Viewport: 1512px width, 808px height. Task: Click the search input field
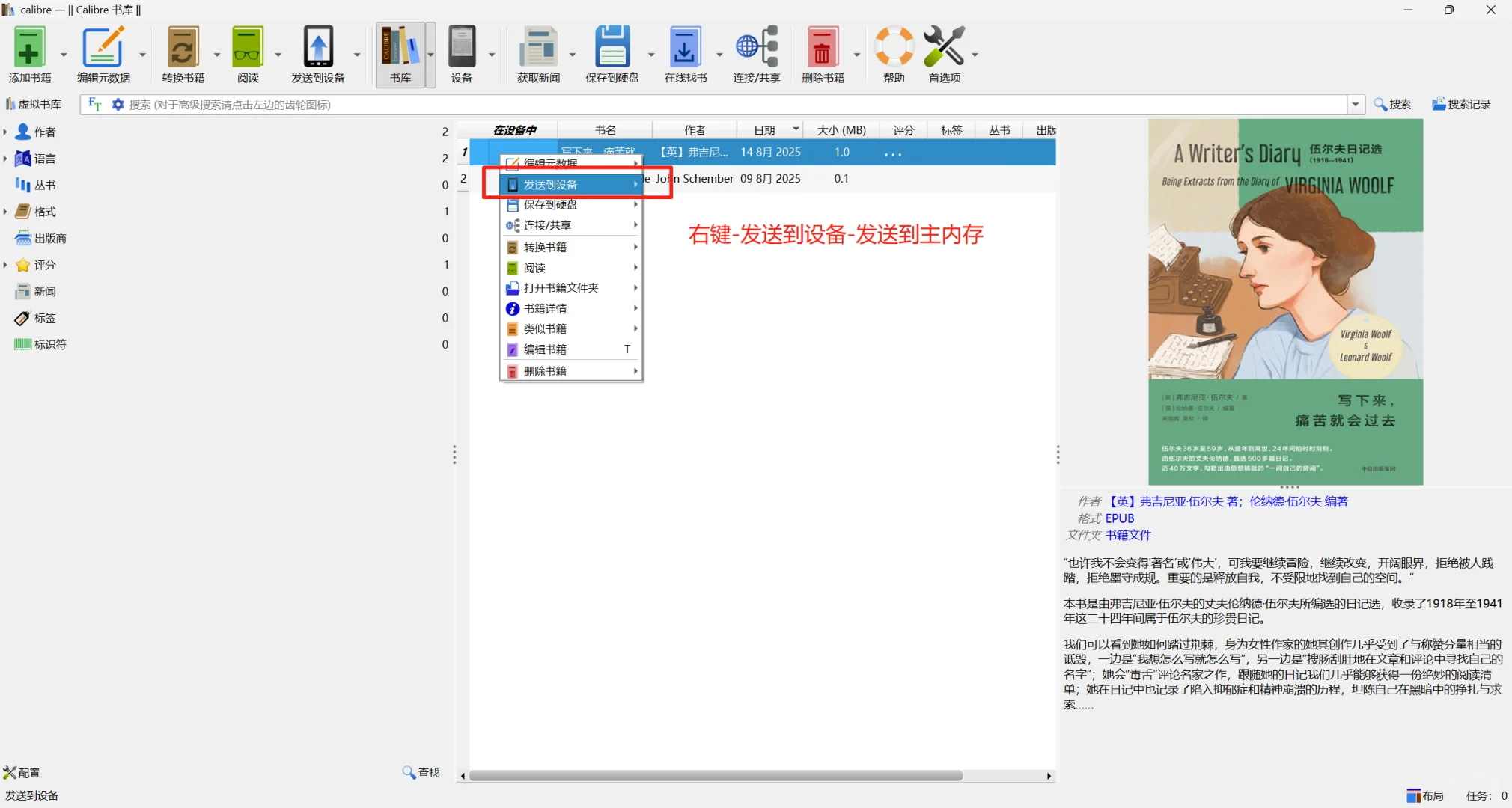[x=737, y=105]
